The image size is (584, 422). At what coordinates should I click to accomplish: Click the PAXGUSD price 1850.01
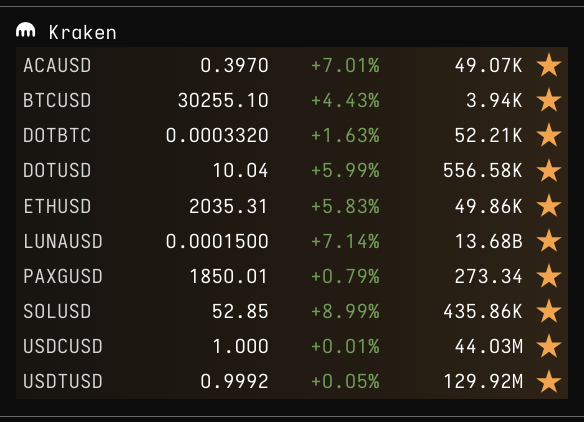click(229, 276)
